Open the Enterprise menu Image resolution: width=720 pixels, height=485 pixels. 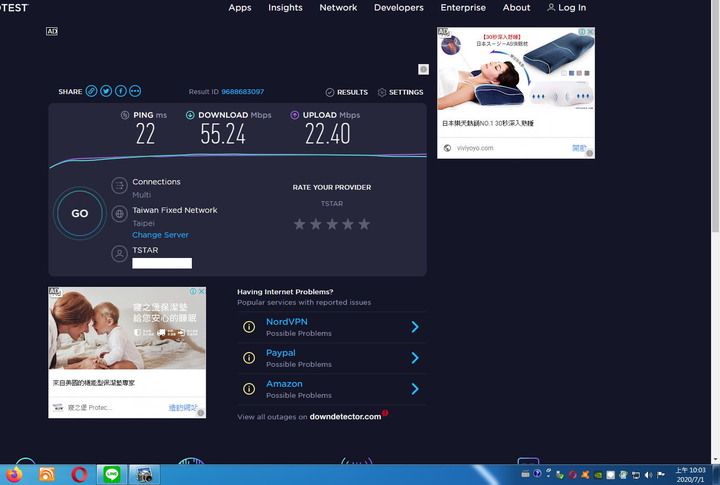(463, 7)
